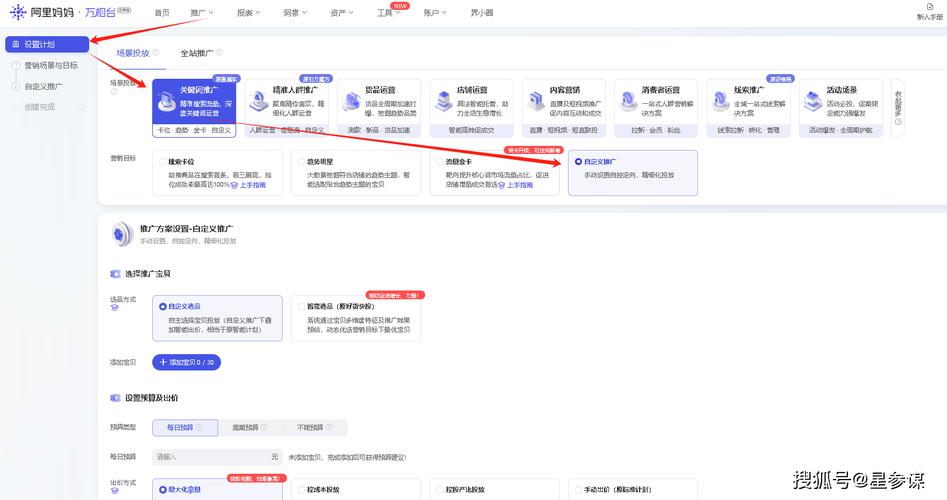Click the 内容营销 scene card icon
The image size is (947, 500).
pos(536,101)
